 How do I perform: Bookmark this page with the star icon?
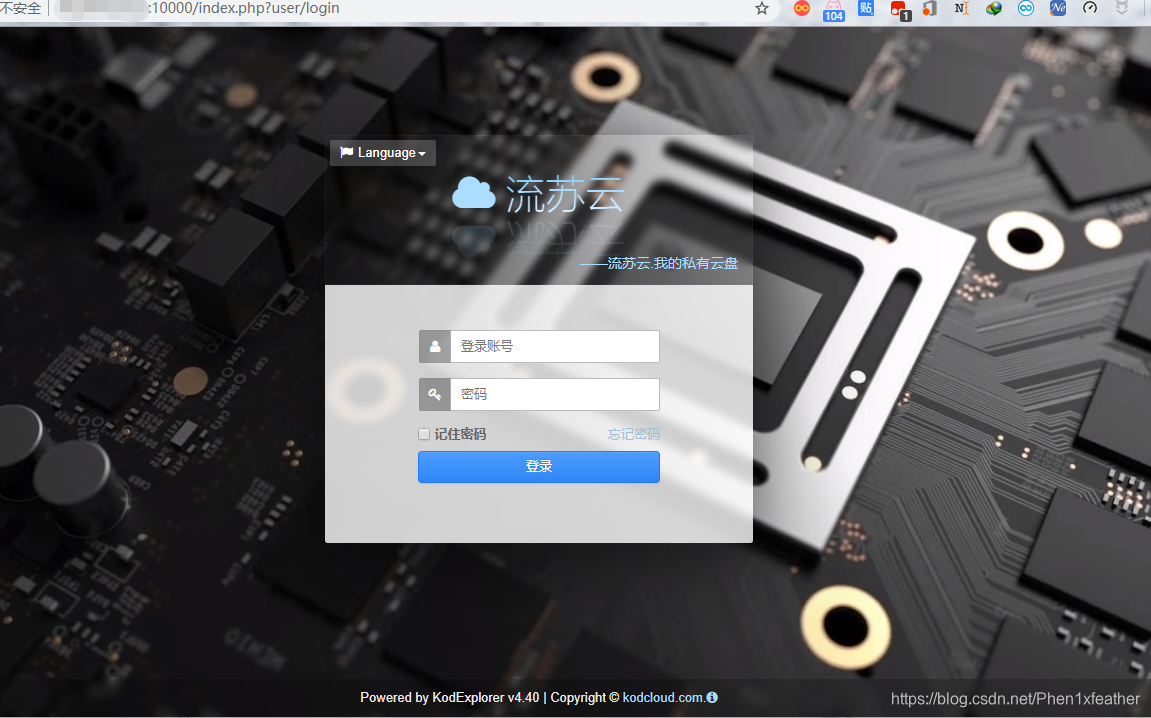pos(762,8)
